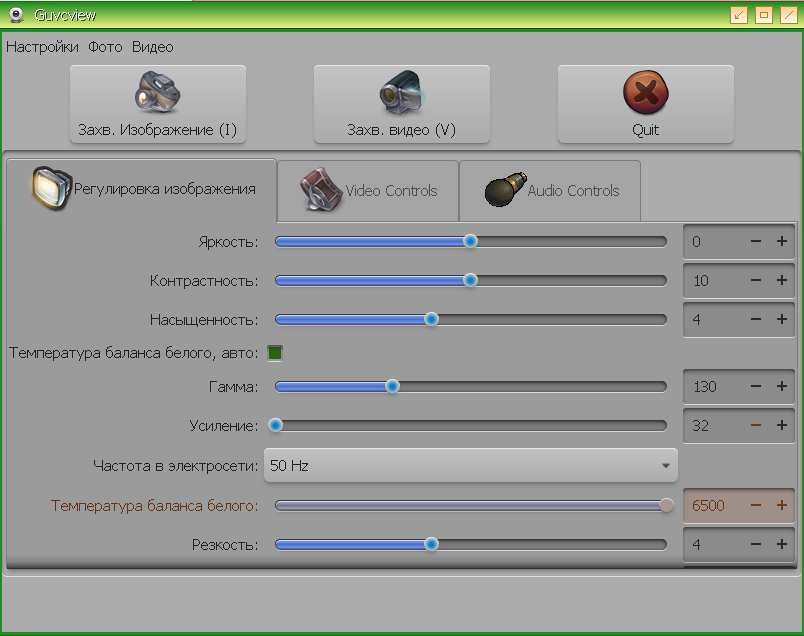Viewport: 804px width, 636px height.
Task: Click the Контрастность slider handle
Action: point(470,280)
